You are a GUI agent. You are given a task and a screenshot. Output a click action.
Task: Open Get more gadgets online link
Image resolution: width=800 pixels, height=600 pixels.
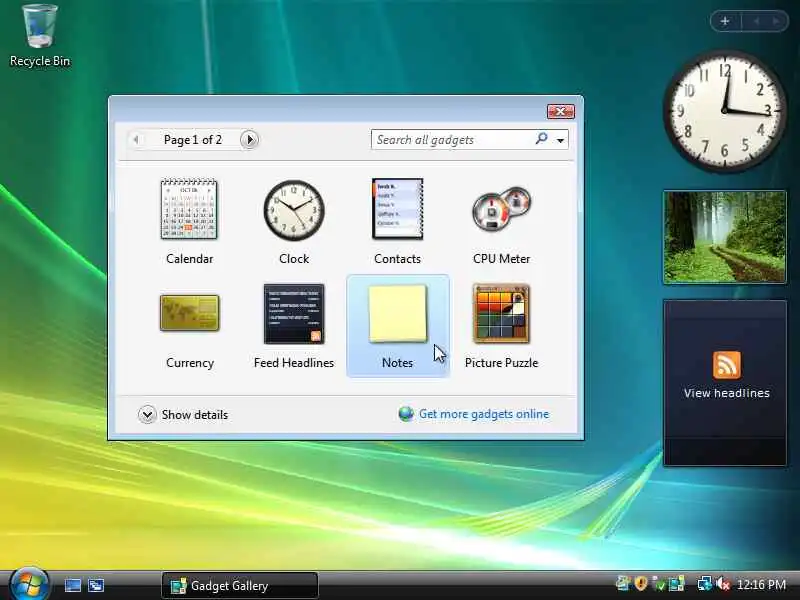pos(484,414)
